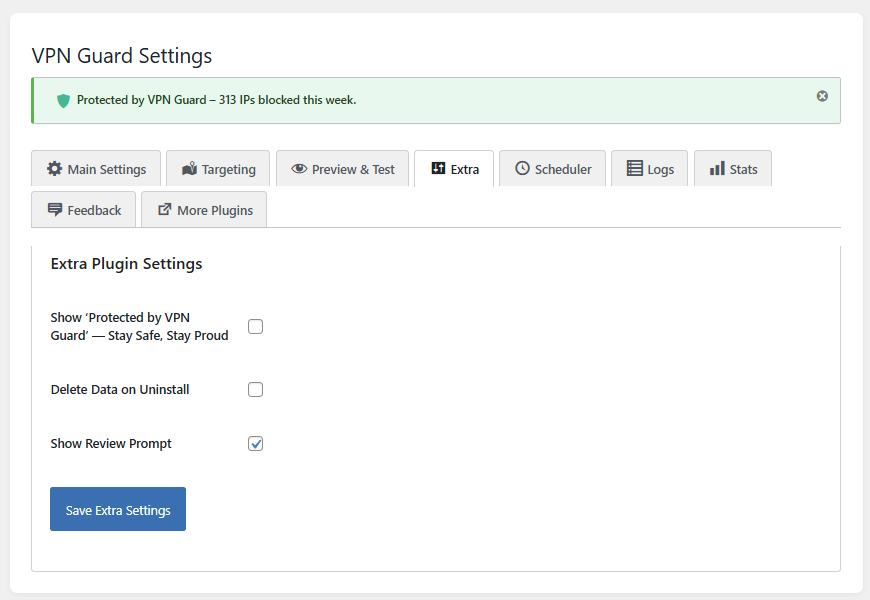This screenshot has width=870, height=600.
Task: Select the Extra tab
Action: pos(454,169)
